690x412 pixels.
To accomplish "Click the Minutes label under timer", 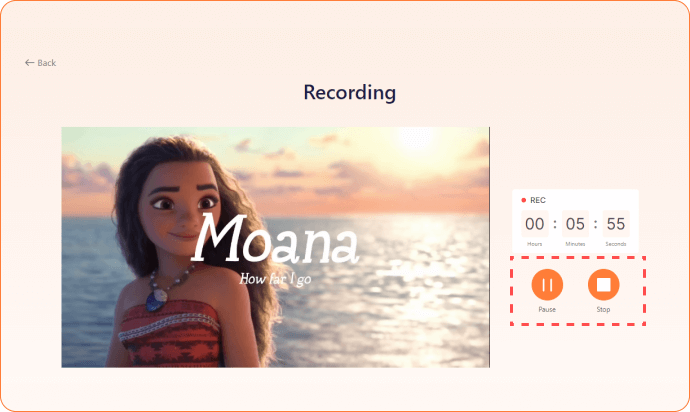I will (575, 244).
